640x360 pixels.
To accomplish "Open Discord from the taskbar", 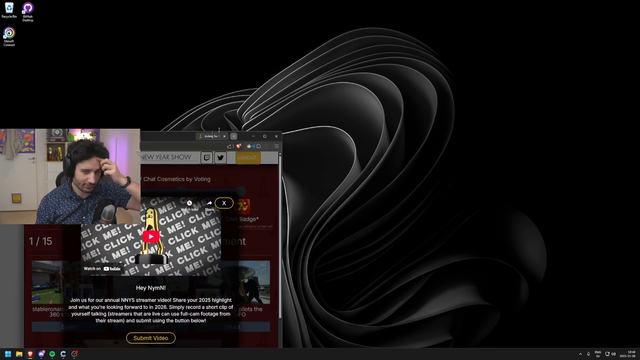I will point(41,354).
